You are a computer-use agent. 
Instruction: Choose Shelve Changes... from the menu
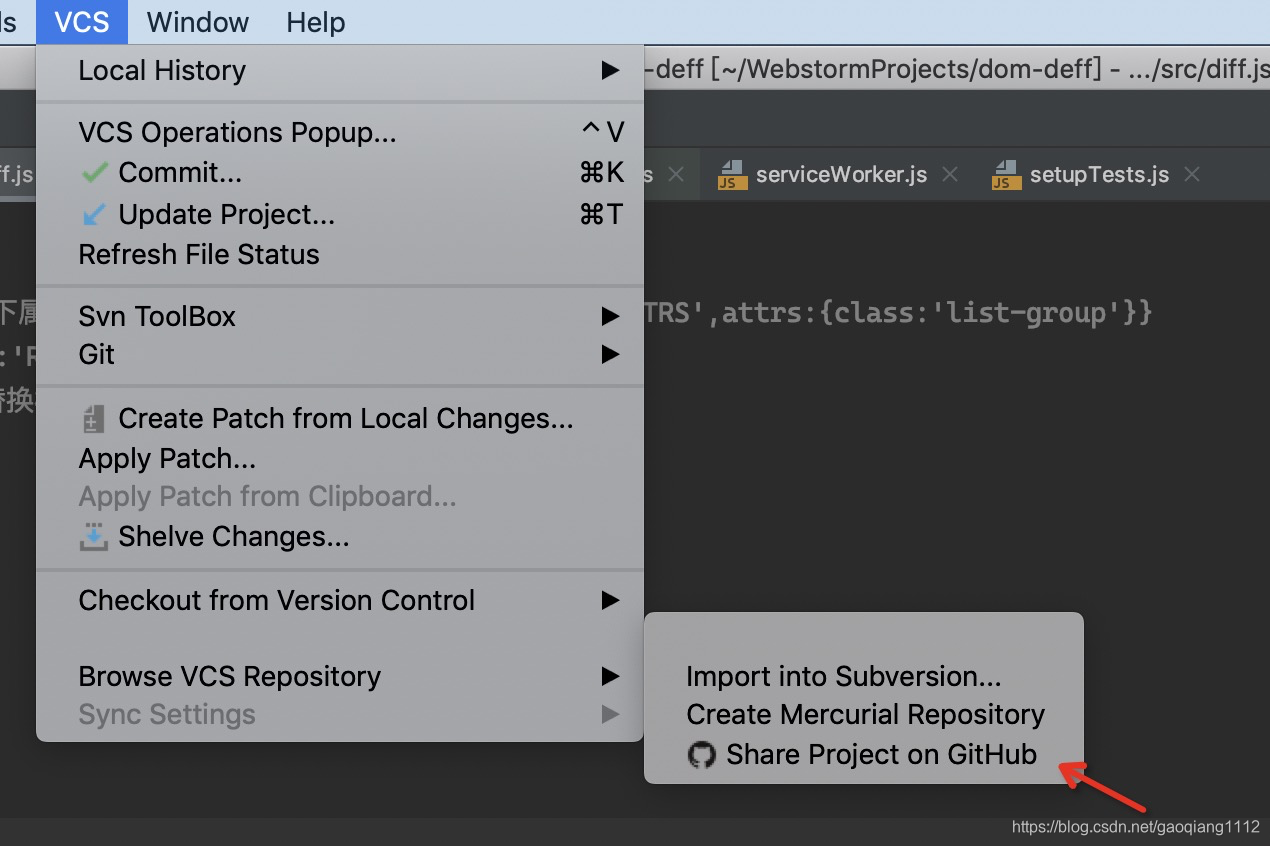coord(340,537)
